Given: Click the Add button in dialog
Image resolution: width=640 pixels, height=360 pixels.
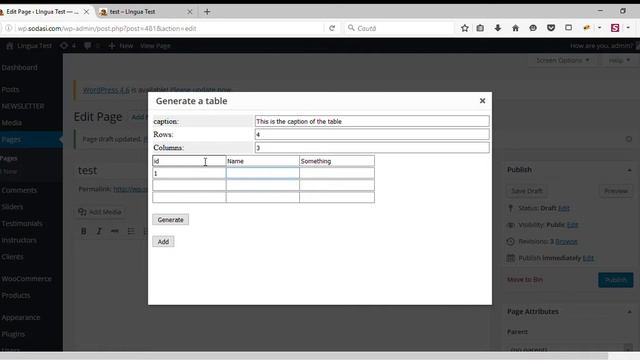Looking at the screenshot, I should [x=163, y=242].
